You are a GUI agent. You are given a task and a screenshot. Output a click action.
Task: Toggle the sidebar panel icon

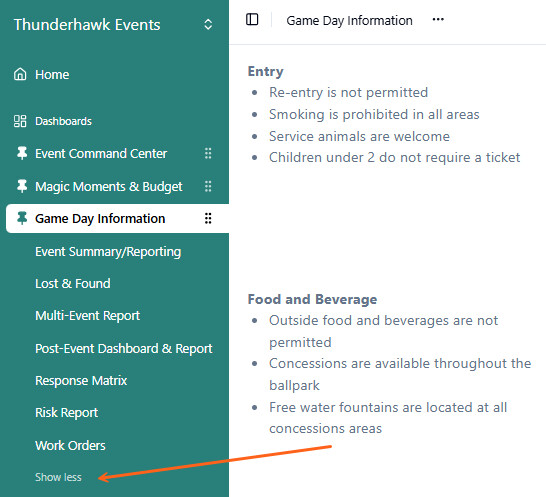click(x=252, y=20)
